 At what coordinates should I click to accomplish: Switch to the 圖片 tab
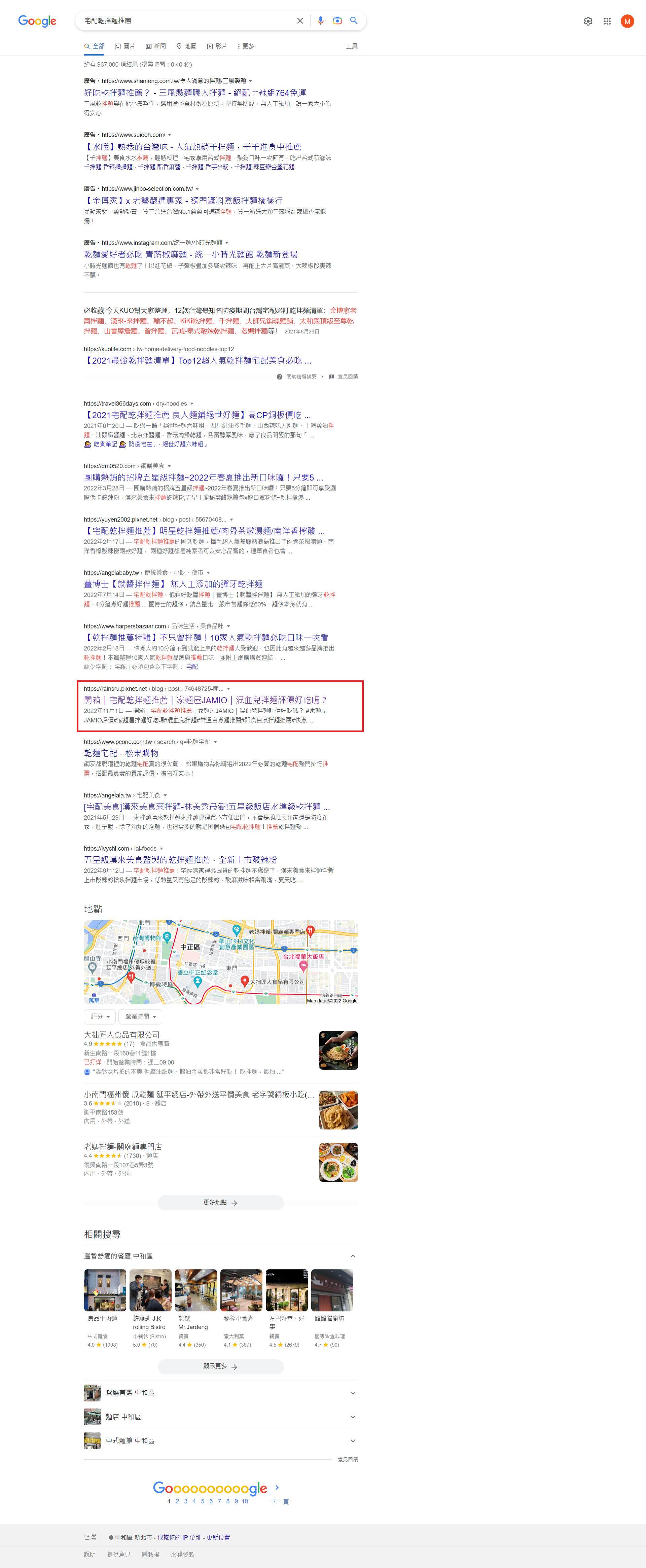125,46
